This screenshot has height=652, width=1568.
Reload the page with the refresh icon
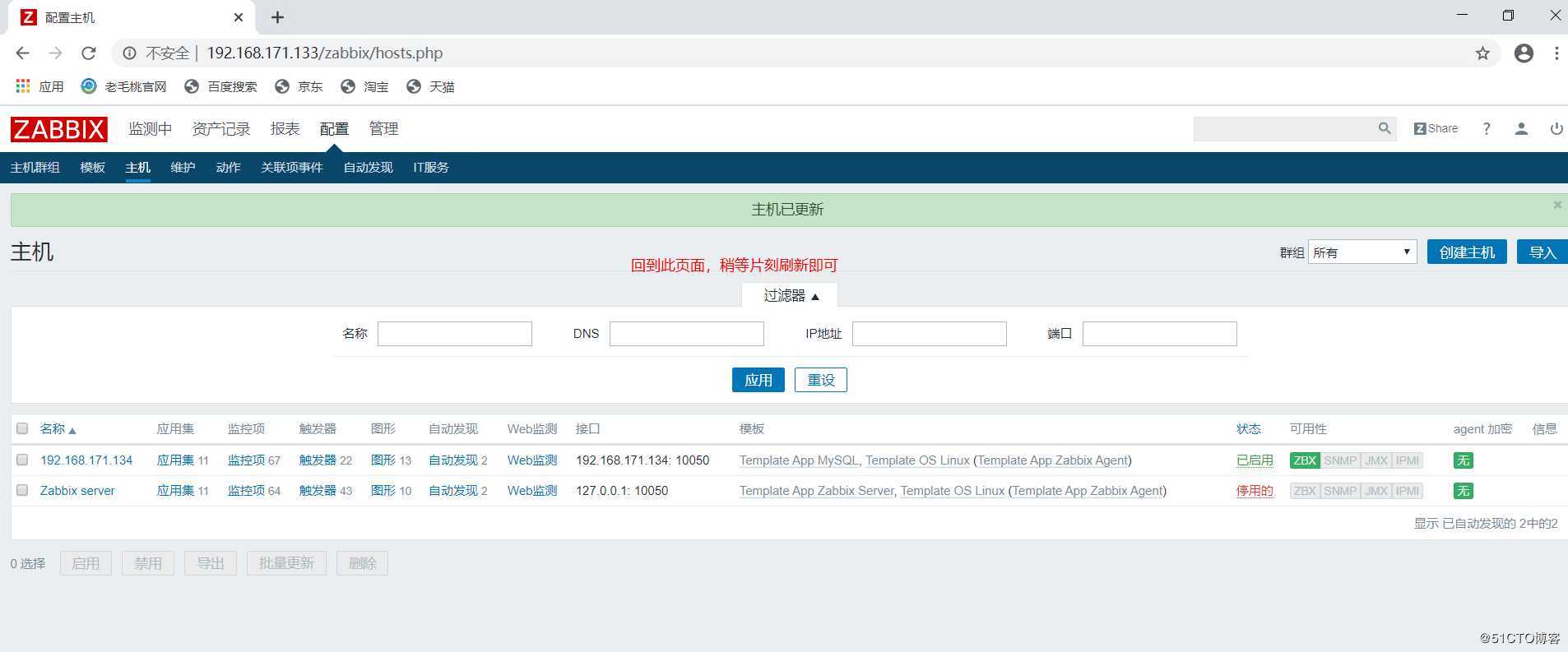(89, 53)
